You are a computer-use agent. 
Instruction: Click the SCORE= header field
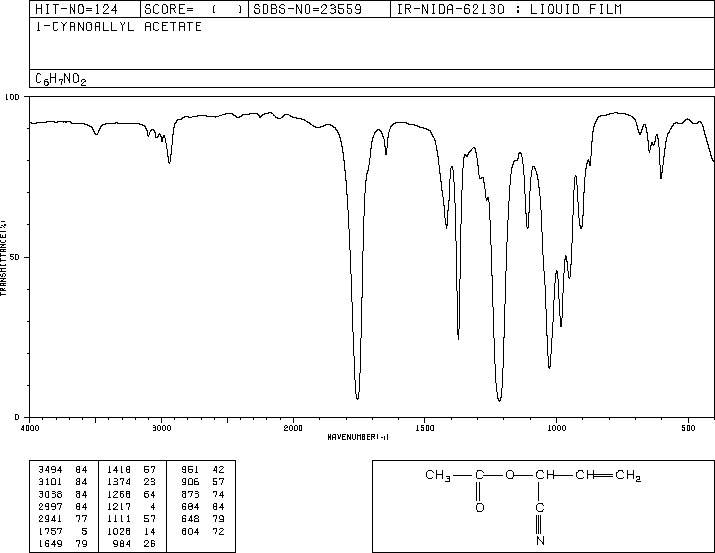click(193, 9)
